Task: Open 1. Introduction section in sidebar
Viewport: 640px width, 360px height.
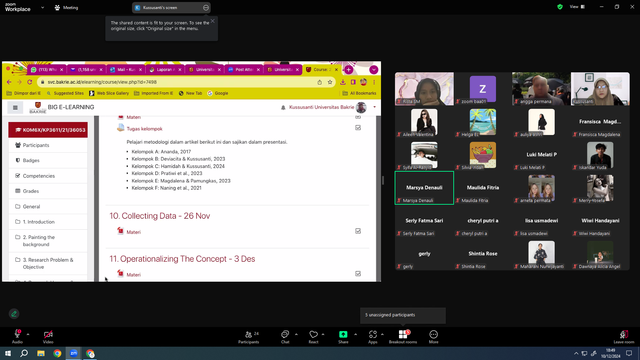Action: (48, 222)
